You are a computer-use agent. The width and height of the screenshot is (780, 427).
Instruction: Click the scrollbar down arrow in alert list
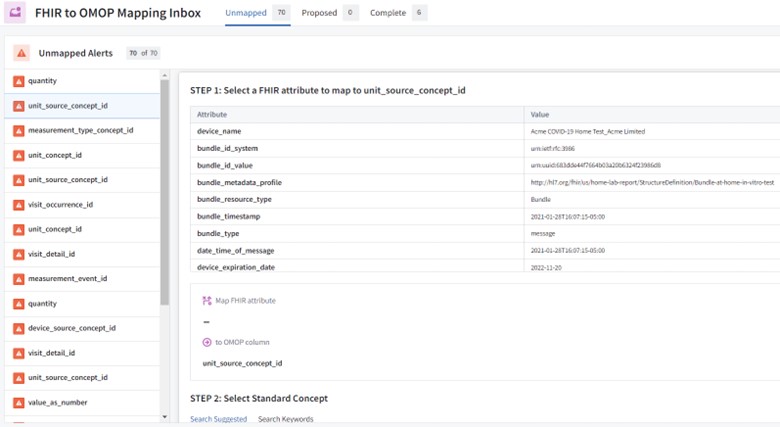click(165, 417)
